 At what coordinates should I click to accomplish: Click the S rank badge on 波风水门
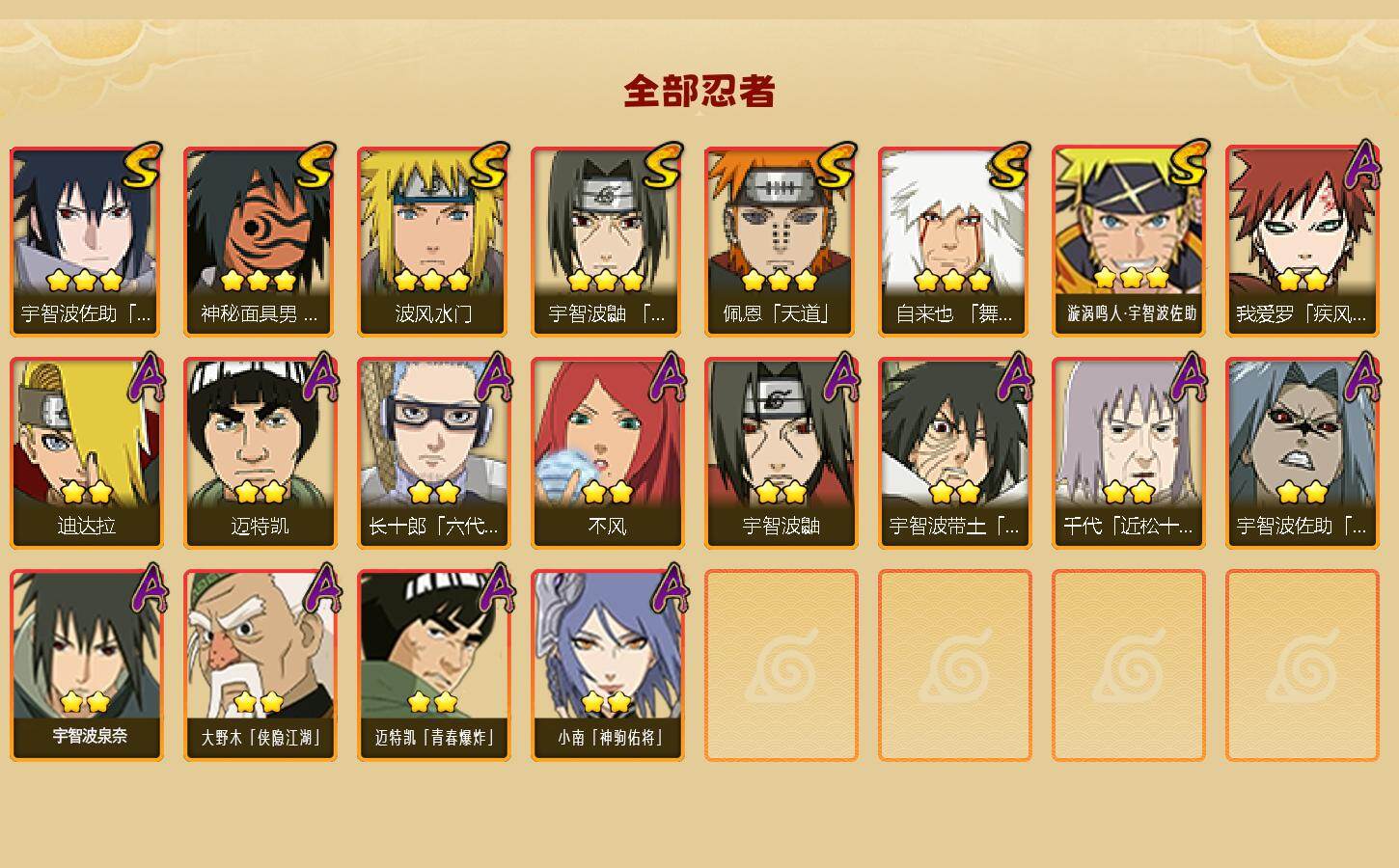(489, 164)
